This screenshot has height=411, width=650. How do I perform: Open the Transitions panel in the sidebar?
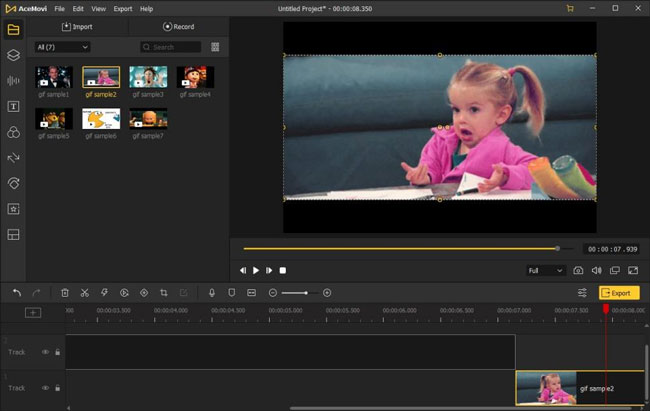click(14, 158)
